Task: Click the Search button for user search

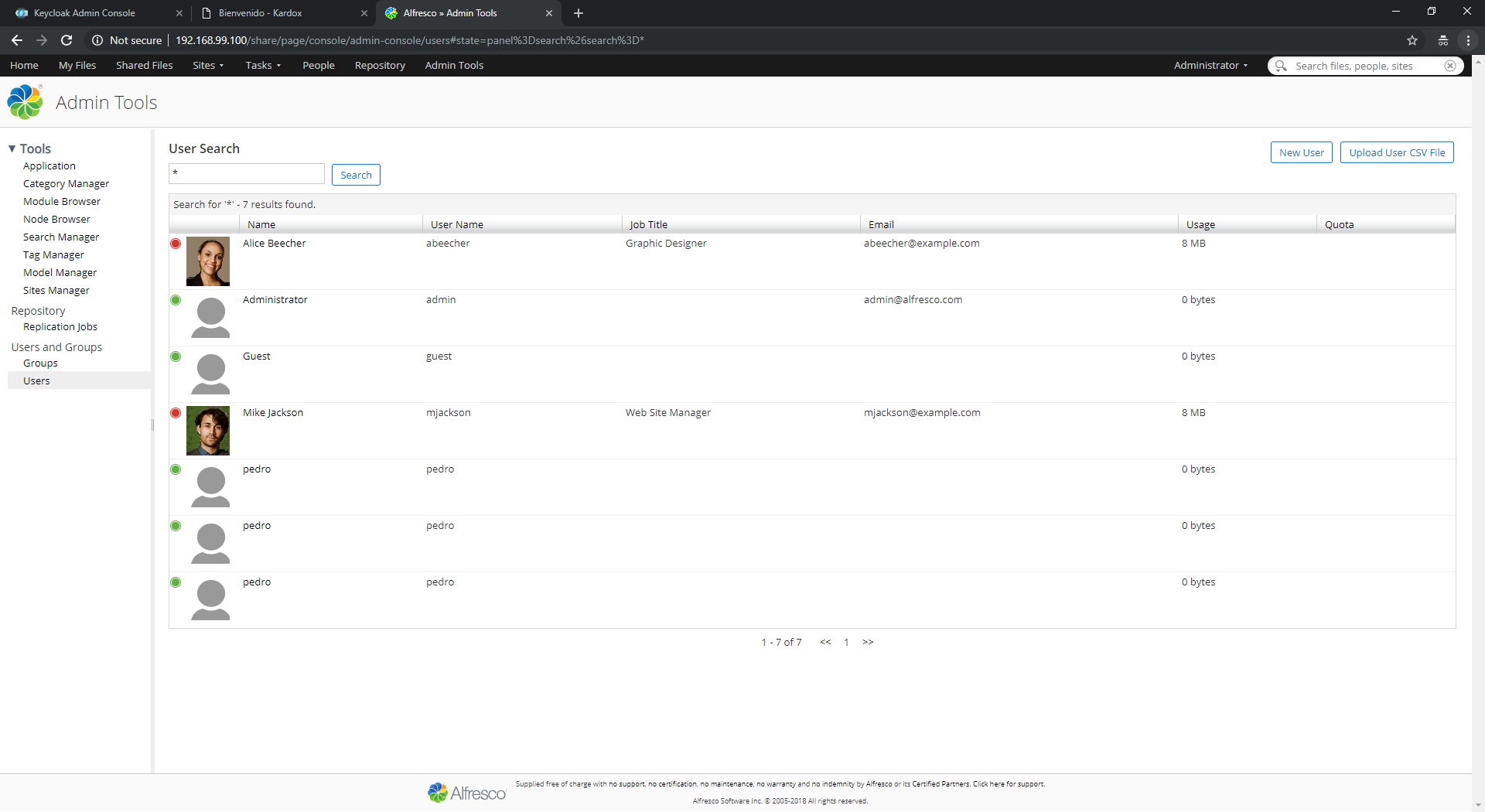Action: [x=356, y=175]
